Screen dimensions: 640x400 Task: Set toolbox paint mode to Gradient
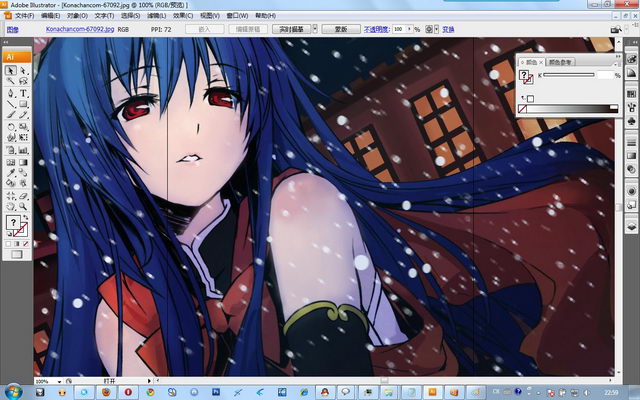pyautogui.click(x=17, y=244)
